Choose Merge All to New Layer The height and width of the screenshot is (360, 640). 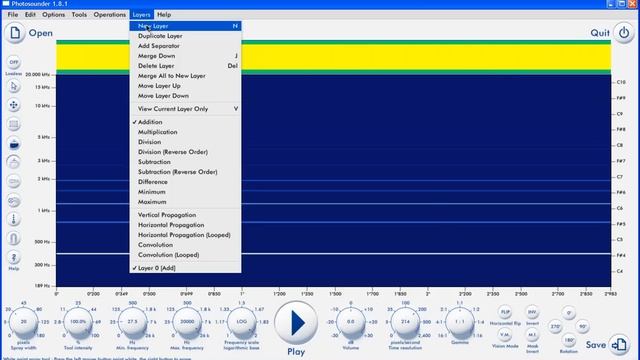pos(185,76)
